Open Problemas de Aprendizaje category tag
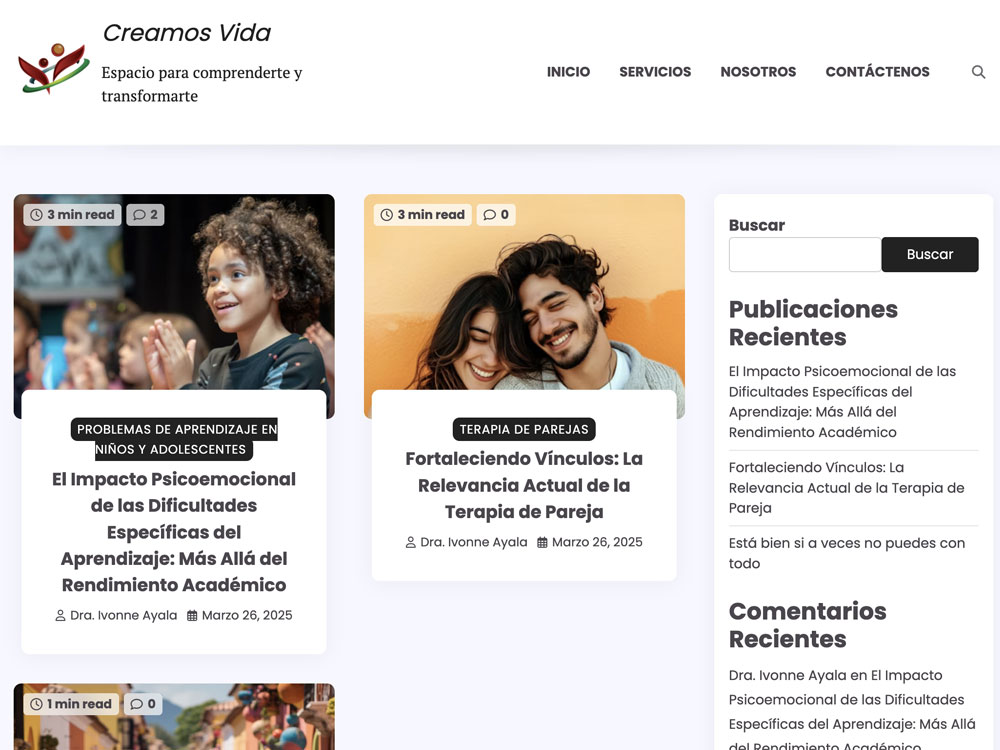The width and height of the screenshot is (1000, 750). pos(176,440)
